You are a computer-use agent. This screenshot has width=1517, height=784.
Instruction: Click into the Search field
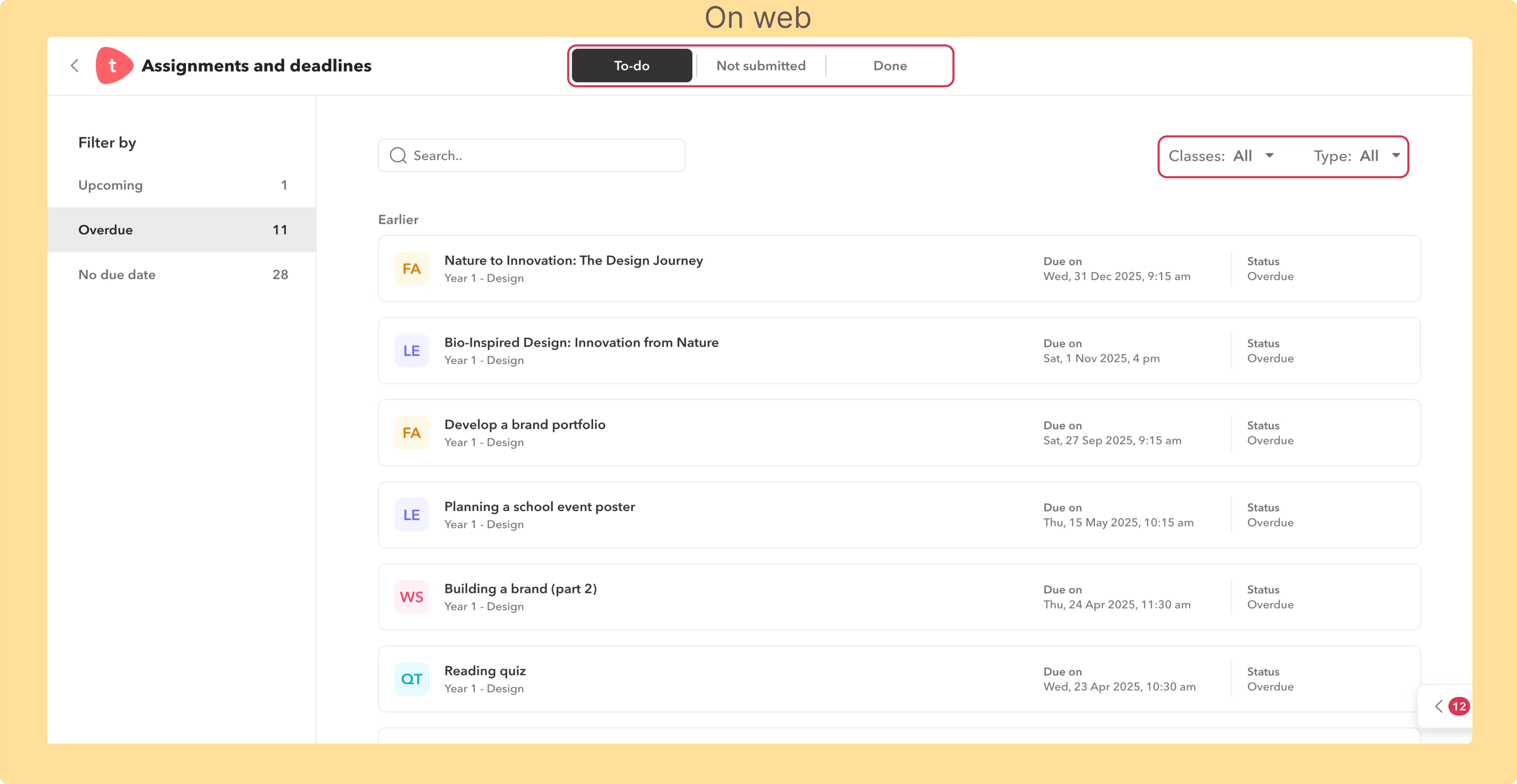click(x=532, y=155)
